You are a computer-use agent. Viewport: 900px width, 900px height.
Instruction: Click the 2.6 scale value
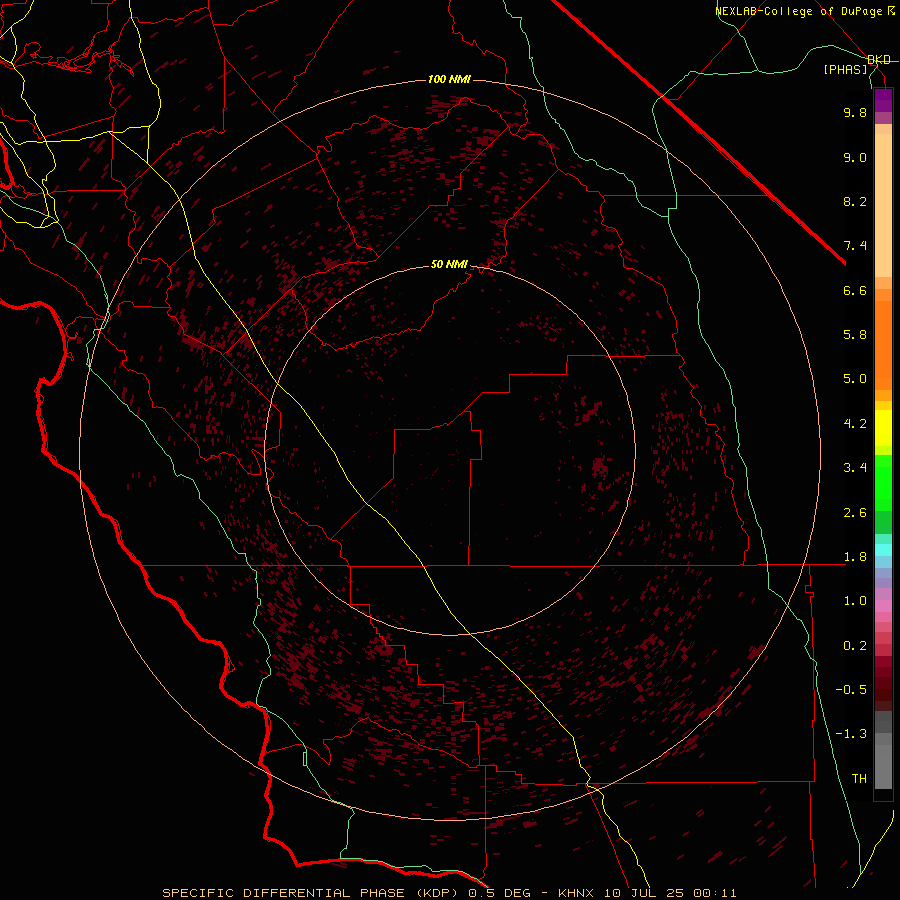[x=855, y=513]
